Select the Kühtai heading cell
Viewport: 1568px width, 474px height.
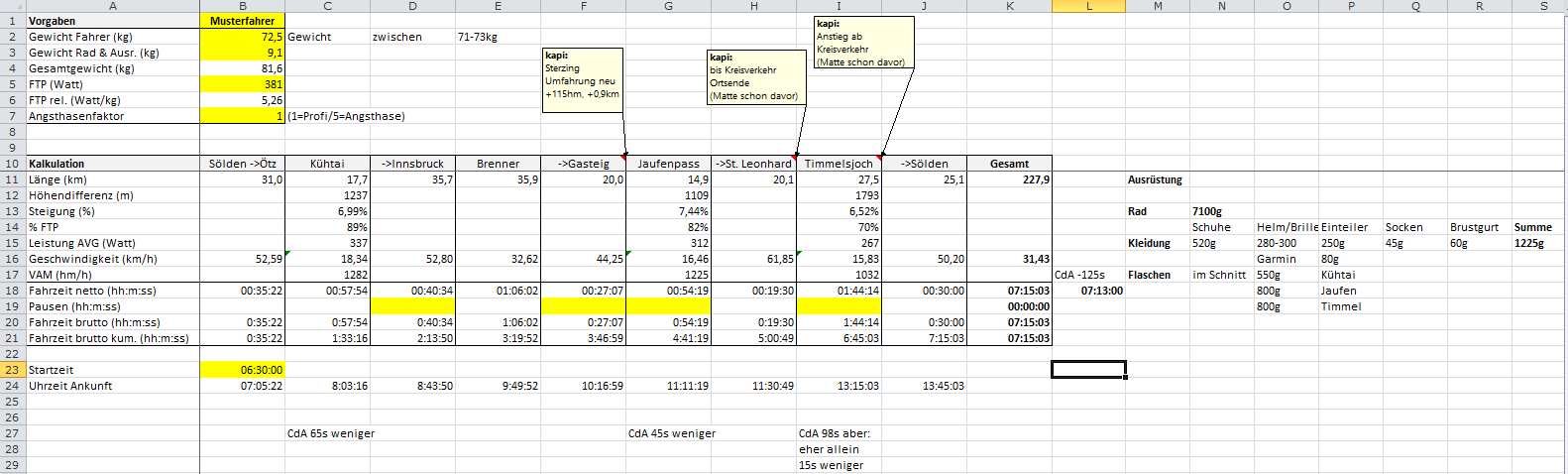coord(327,164)
